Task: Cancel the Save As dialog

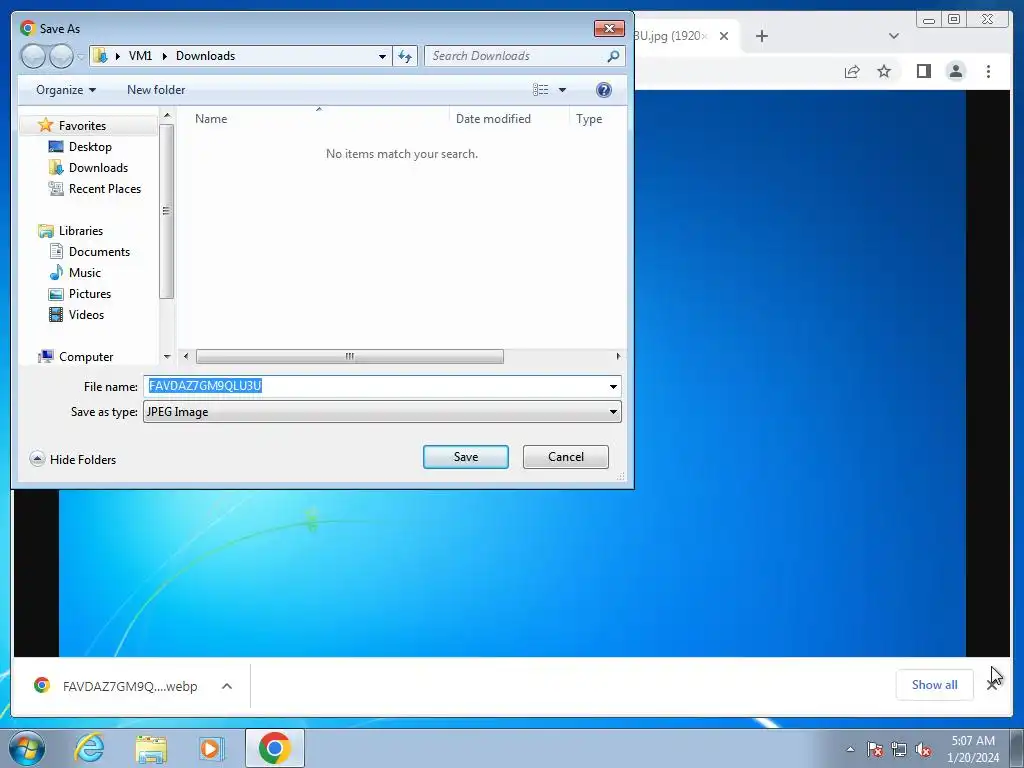Action: click(566, 457)
